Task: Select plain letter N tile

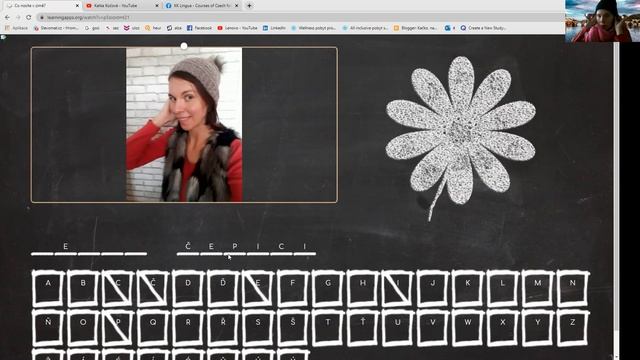Action: point(573,288)
